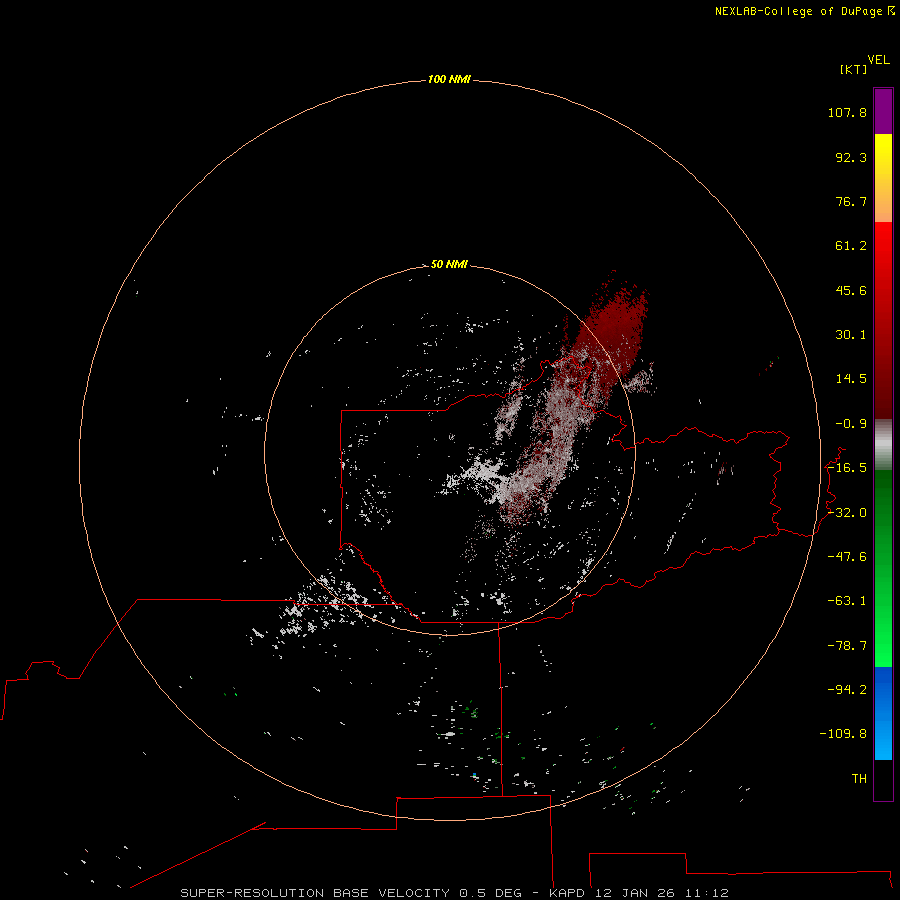900x900 pixels.
Task: Click the KAPD 12 JAN 26 11:12 timestamp
Action: pyautogui.click(x=639, y=893)
